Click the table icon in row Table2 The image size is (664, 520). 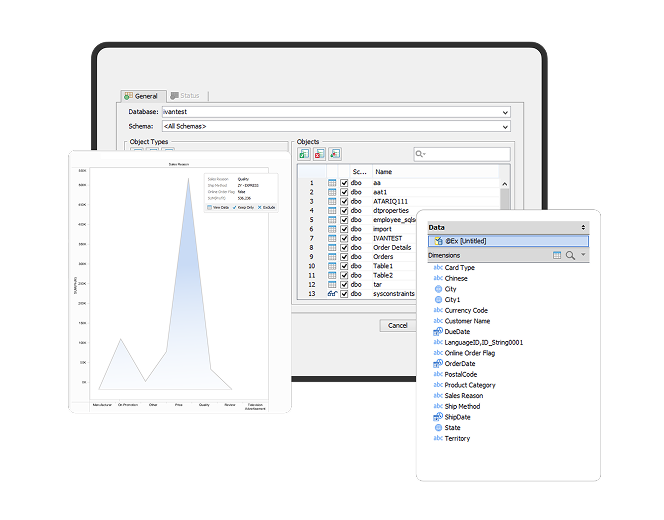point(332,275)
